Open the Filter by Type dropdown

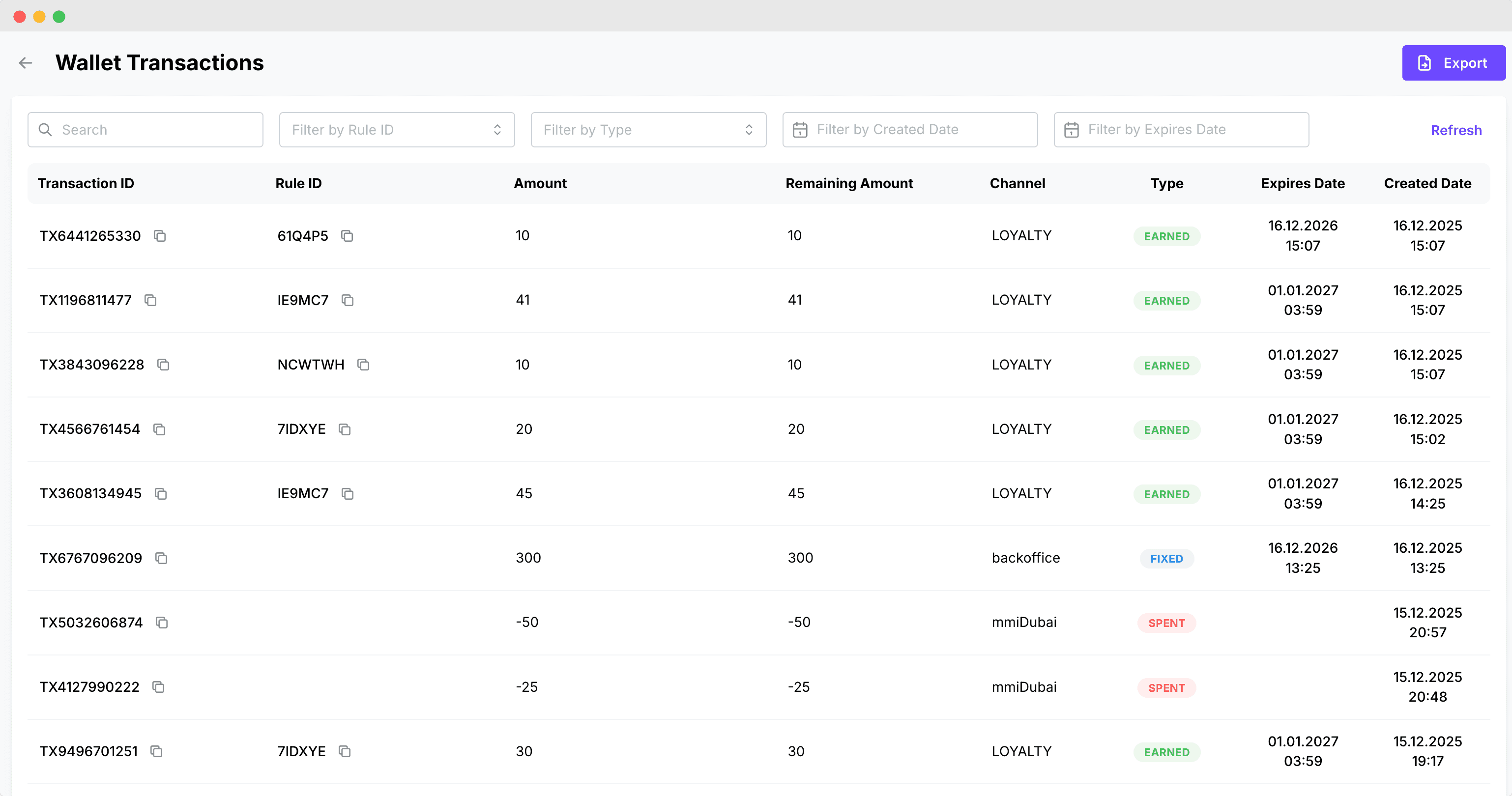648,130
